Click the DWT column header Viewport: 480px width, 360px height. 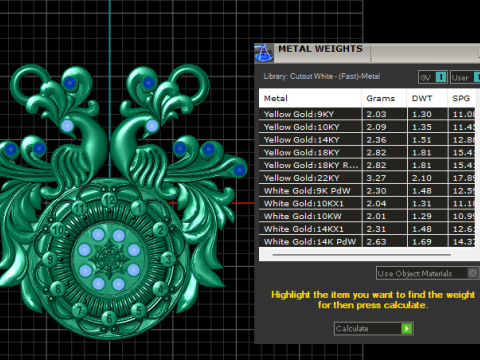click(x=427, y=98)
